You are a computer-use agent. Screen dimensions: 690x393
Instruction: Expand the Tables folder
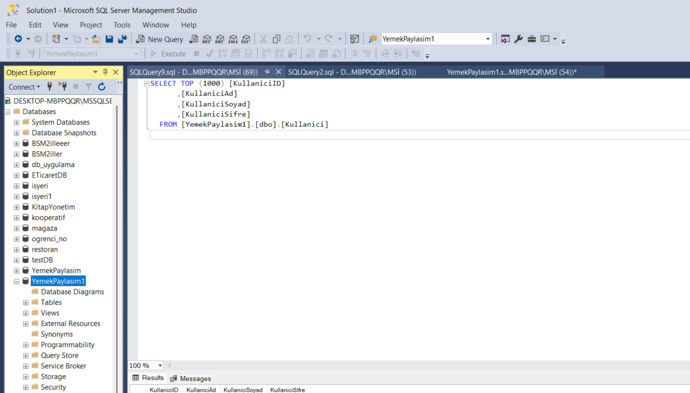tap(26, 302)
